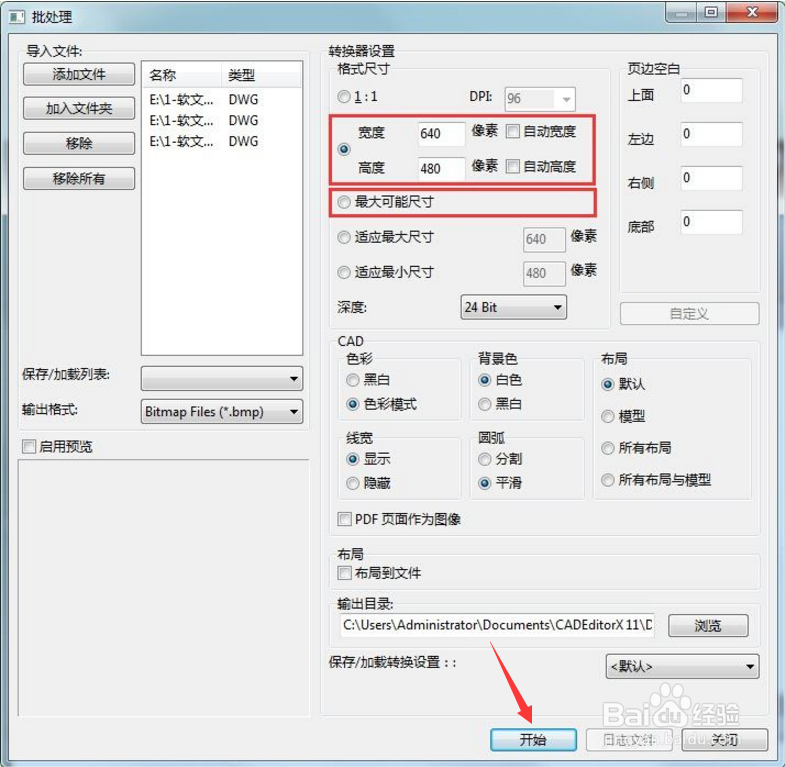Close the 批处理 window with X
Image resolution: width=785 pixels, height=767 pixels.
(x=752, y=12)
